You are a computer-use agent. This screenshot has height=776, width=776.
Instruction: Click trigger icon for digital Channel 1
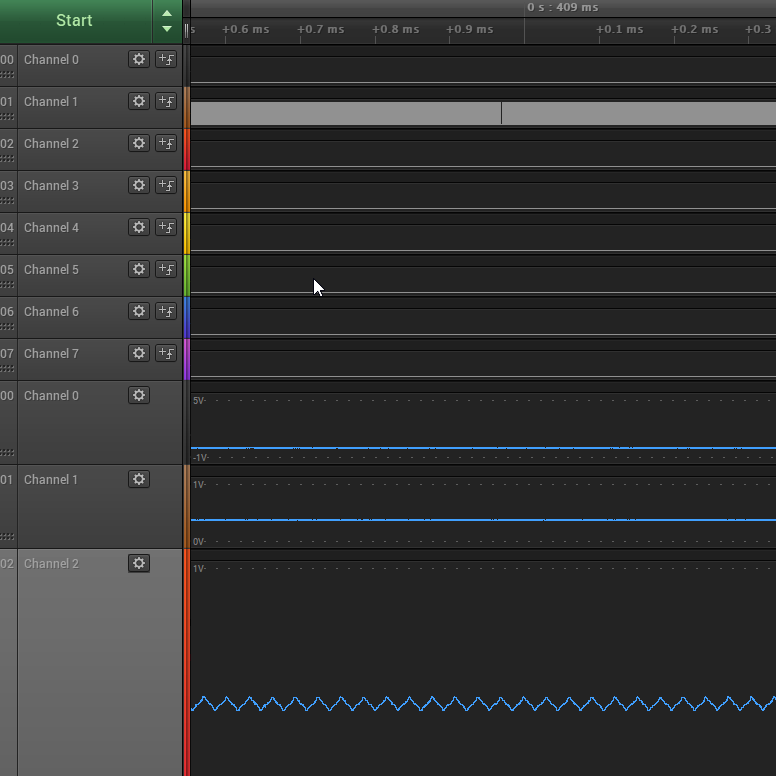pos(166,101)
